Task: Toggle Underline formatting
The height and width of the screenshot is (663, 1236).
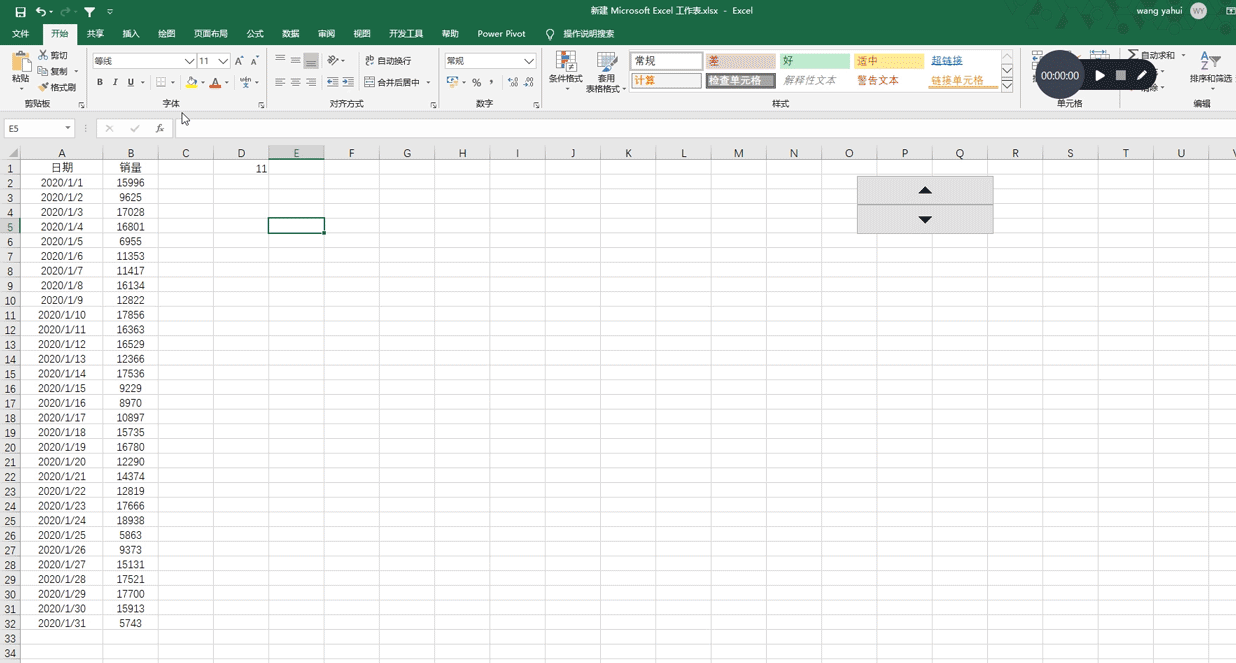Action: click(x=130, y=82)
